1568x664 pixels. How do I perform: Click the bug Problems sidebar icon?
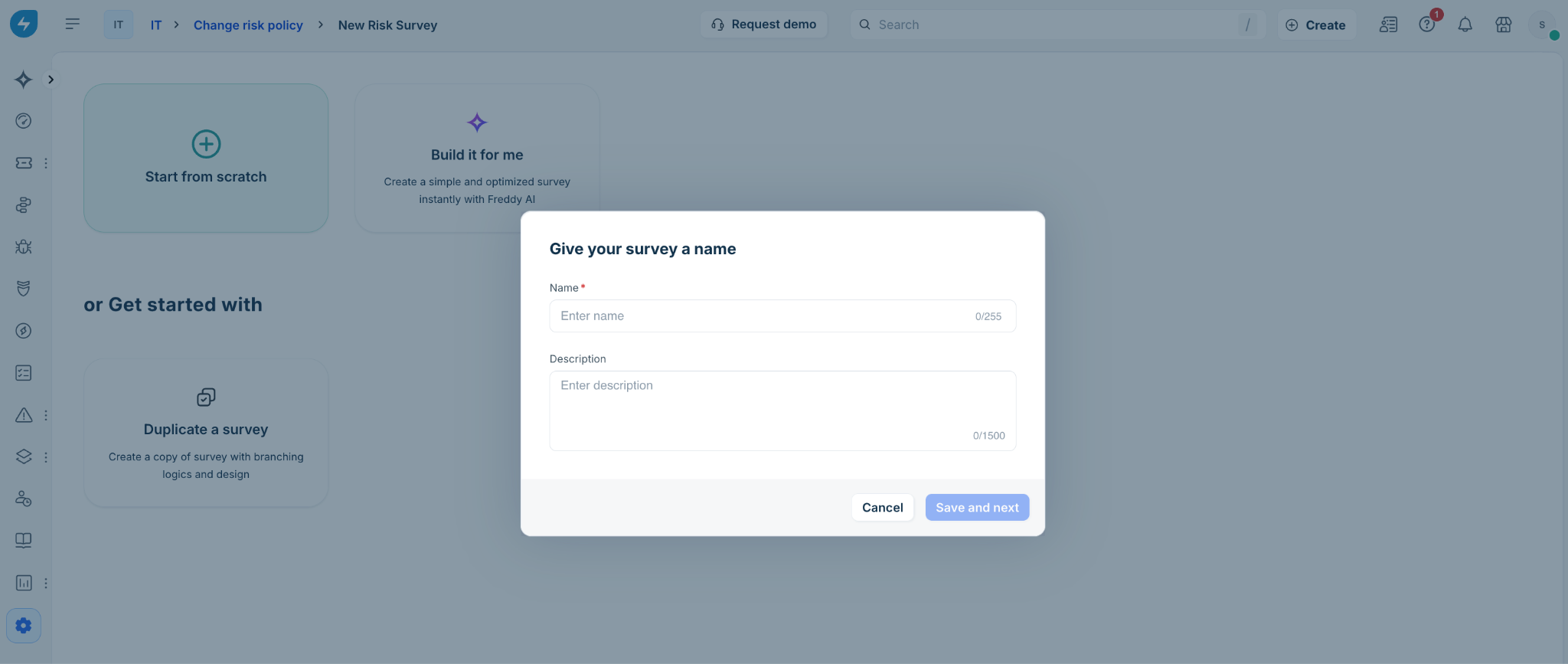[x=24, y=247]
